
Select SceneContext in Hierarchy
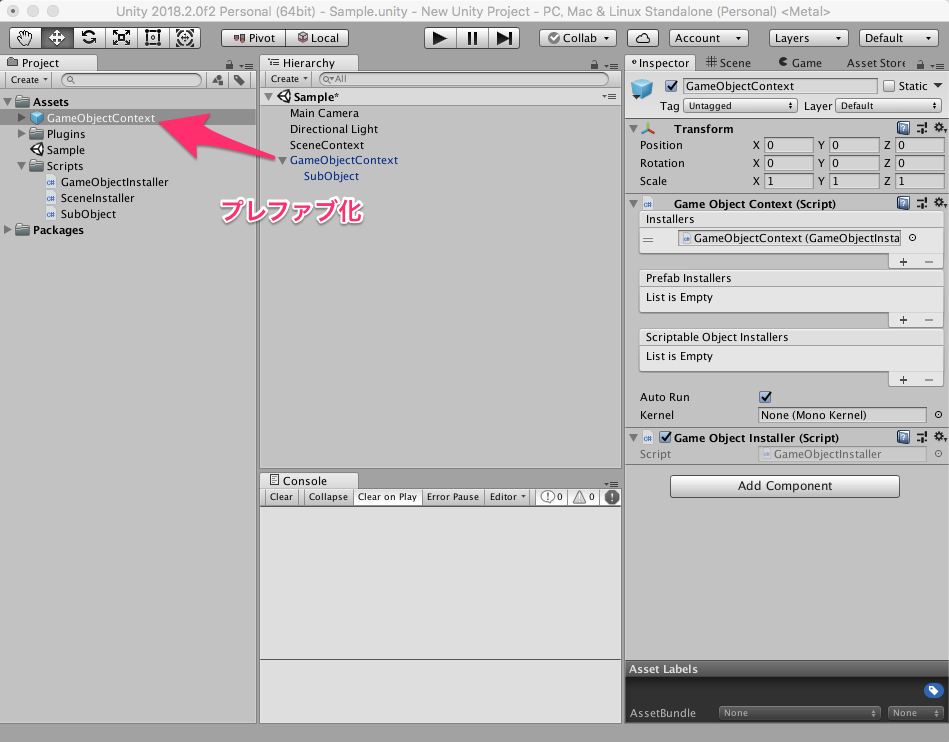327,145
